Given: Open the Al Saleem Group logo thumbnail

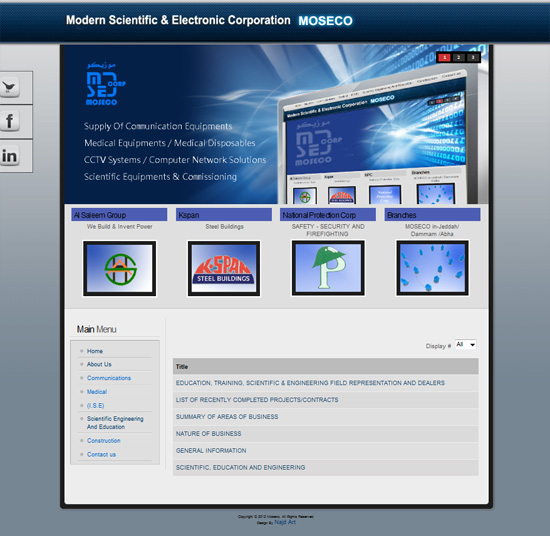Looking at the screenshot, I should point(120,268).
